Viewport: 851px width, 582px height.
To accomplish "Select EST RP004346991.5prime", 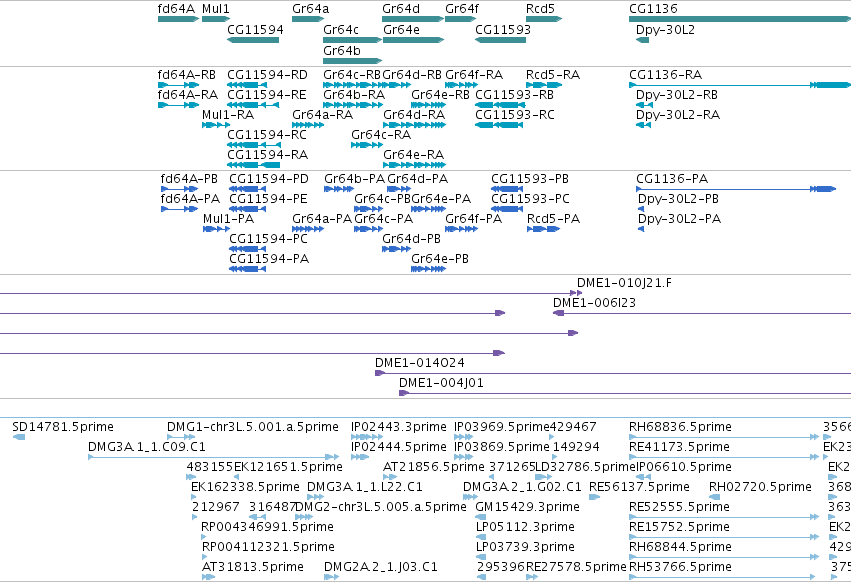I will point(204,537).
